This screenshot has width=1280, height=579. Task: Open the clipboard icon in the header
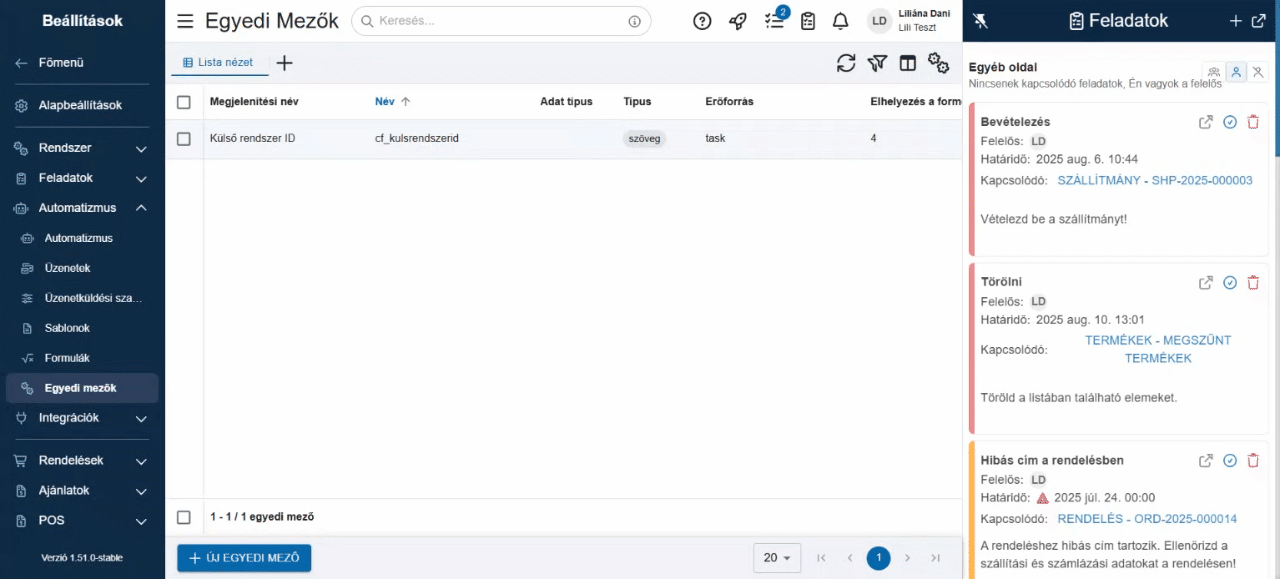point(808,20)
